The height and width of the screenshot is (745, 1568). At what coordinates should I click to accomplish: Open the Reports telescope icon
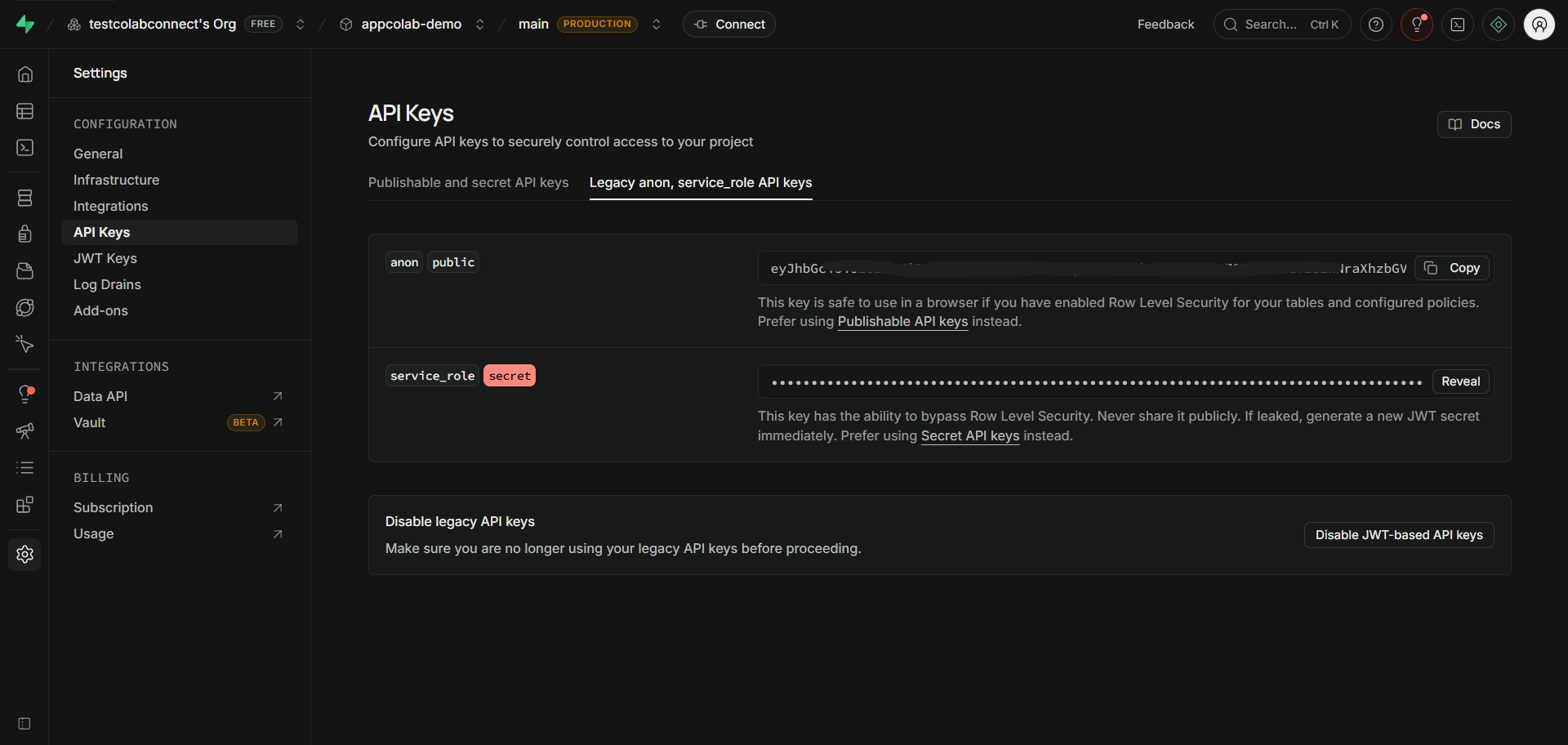click(25, 430)
